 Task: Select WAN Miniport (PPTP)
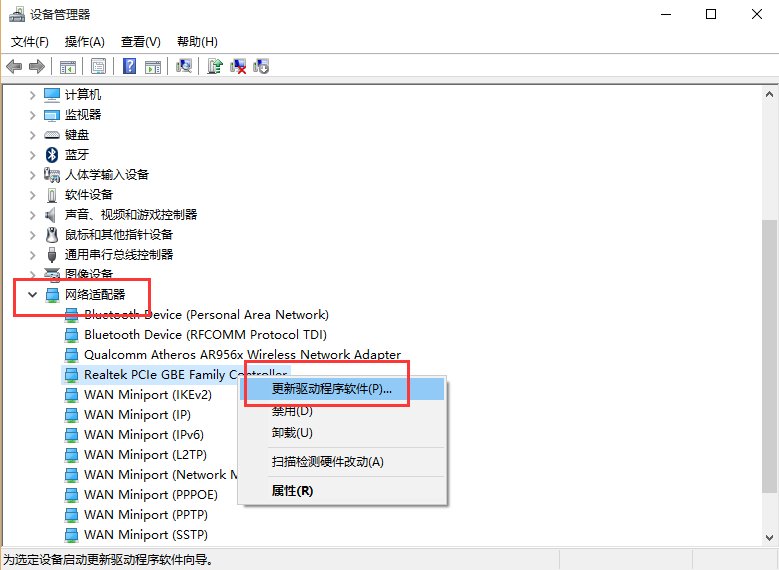coord(146,515)
